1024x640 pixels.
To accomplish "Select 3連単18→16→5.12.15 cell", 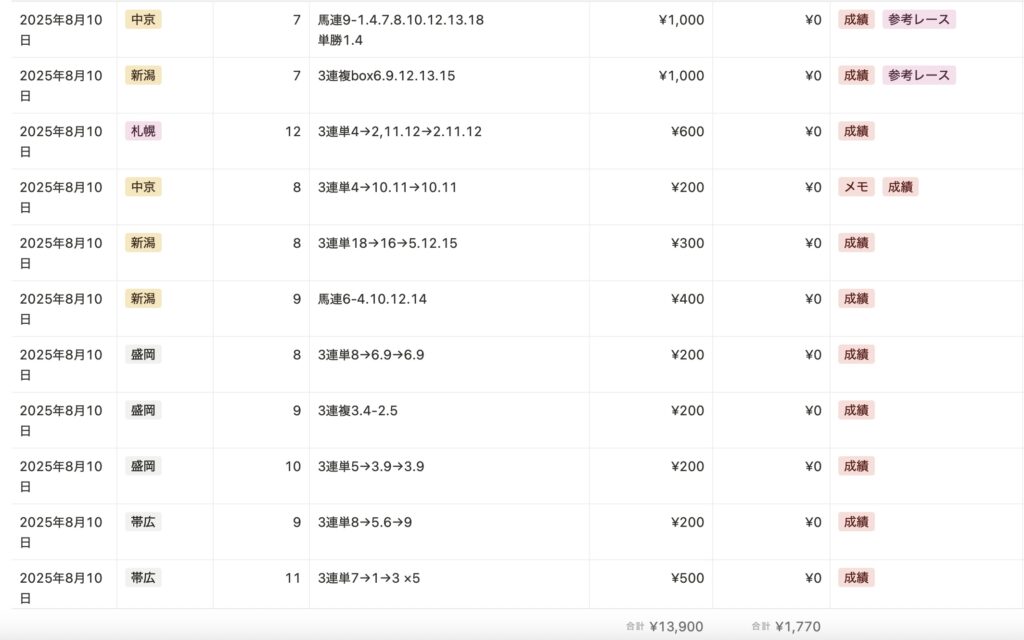I will point(449,253).
